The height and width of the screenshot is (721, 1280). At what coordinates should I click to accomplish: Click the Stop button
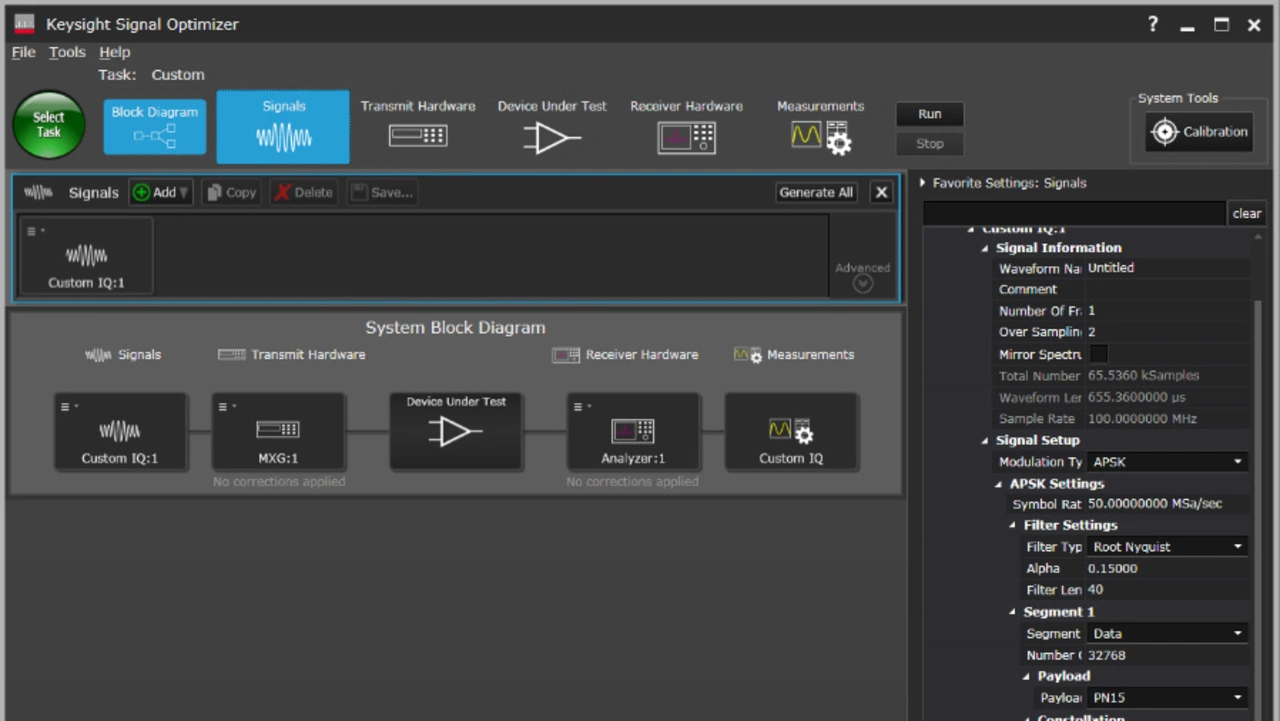click(x=930, y=144)
